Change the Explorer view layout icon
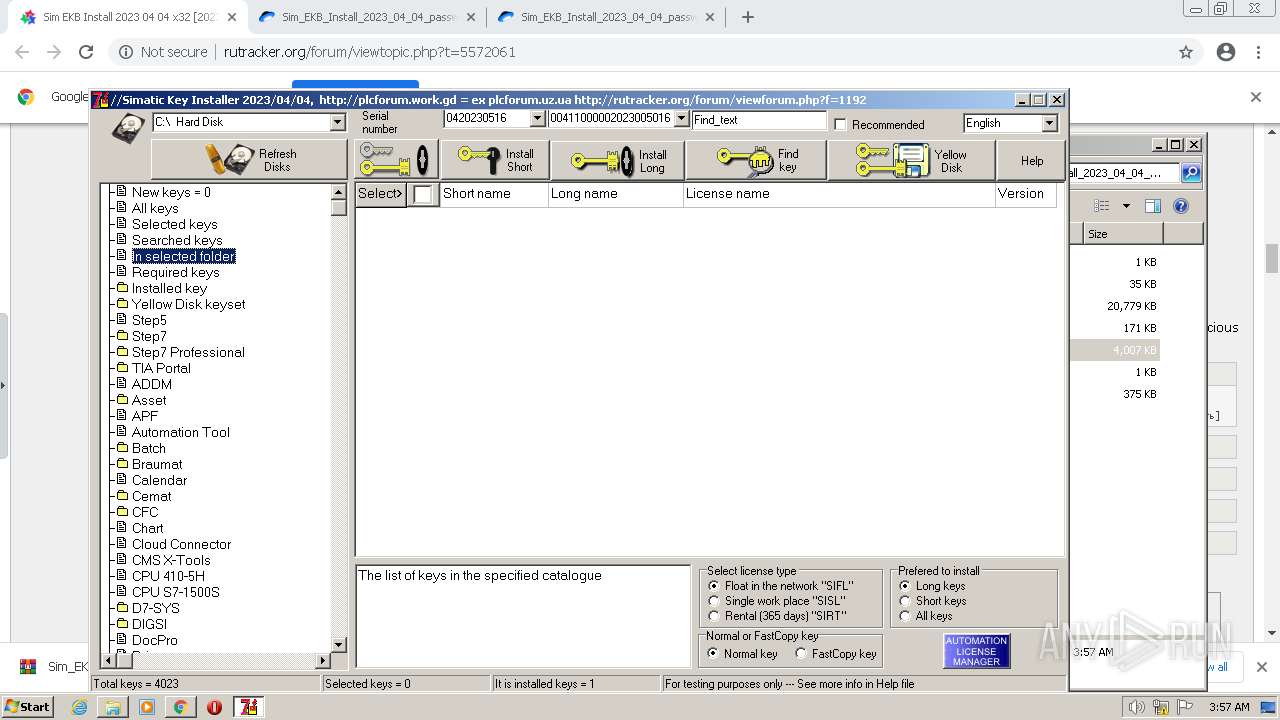This screenshot has height=720, width=1280. (x=1101, y=206)
